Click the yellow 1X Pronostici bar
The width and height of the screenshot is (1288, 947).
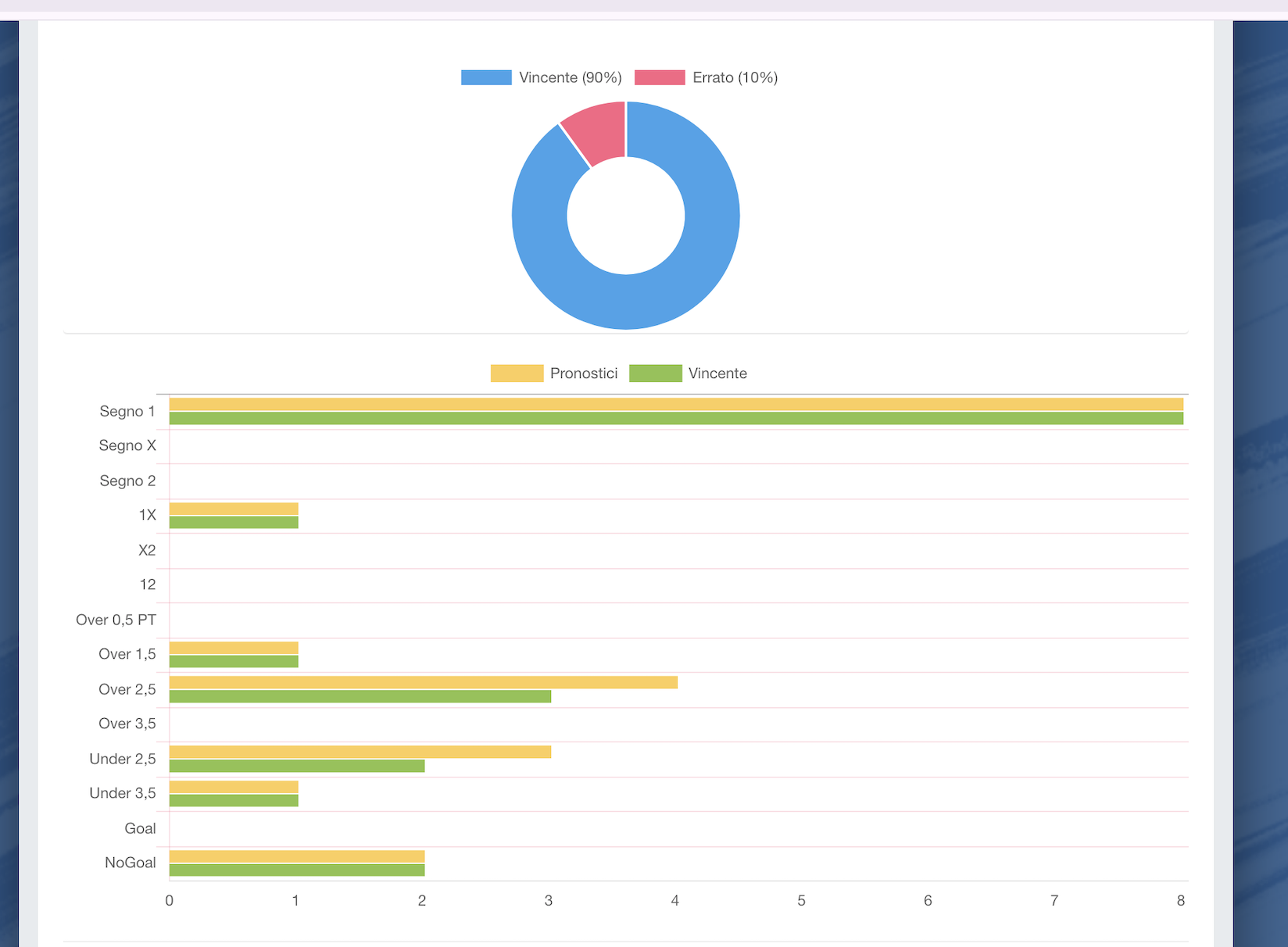pyautogui.click(x=234, y=509)
